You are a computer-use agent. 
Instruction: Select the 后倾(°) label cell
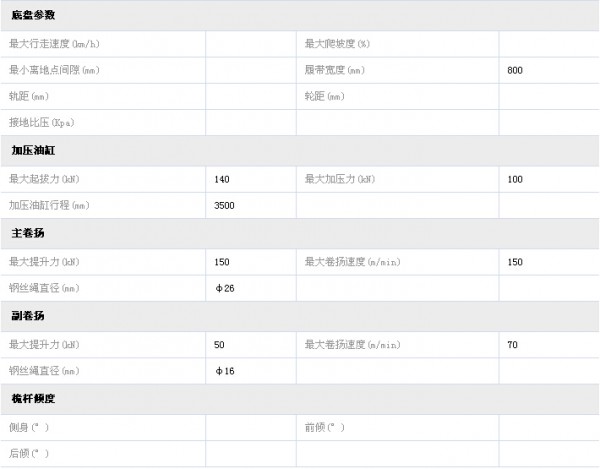(29, 453)
